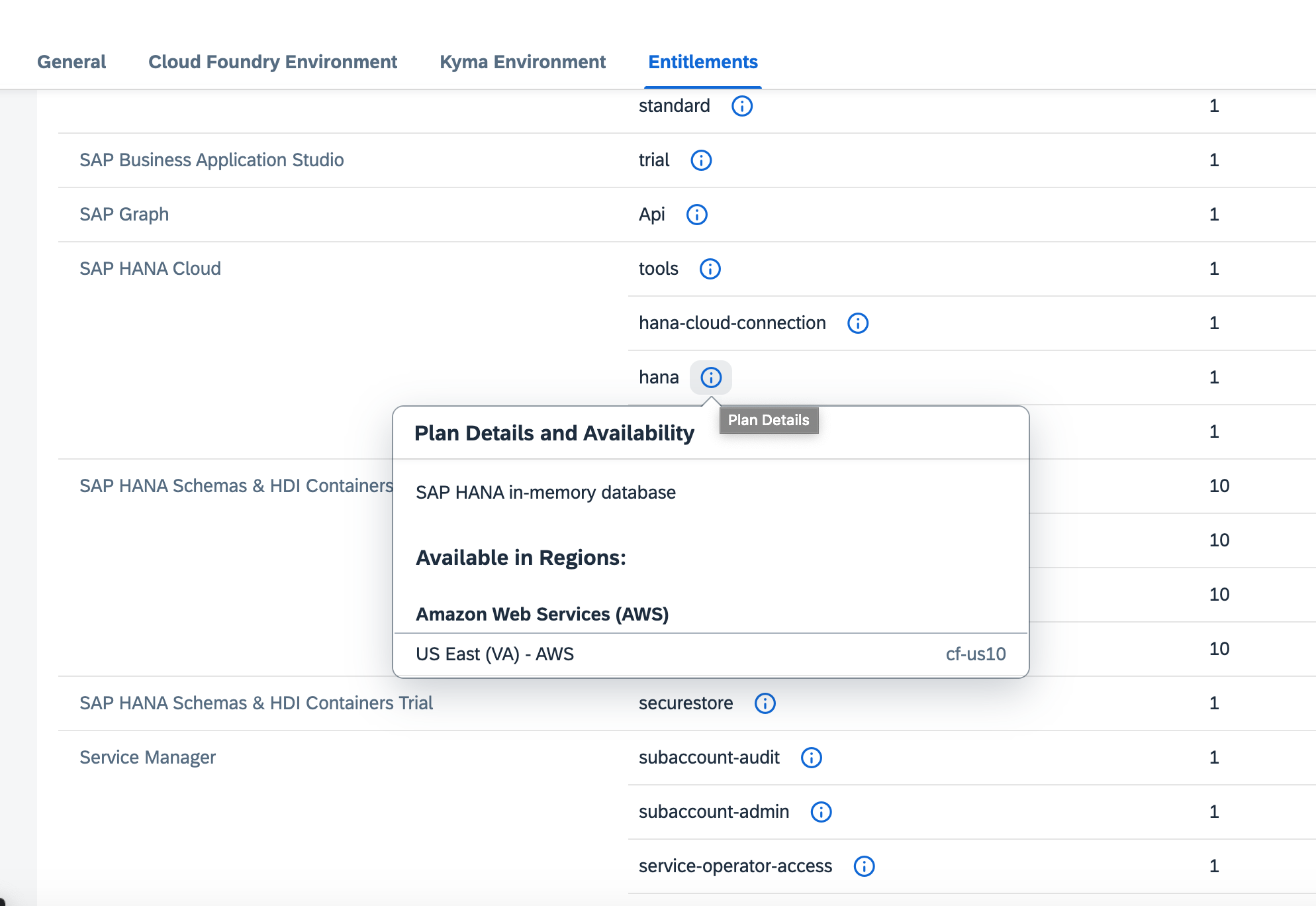Open info icon next to securestore
This screenshot has height=906, width=1316.
pyautogui.click(x=765, y=703)
